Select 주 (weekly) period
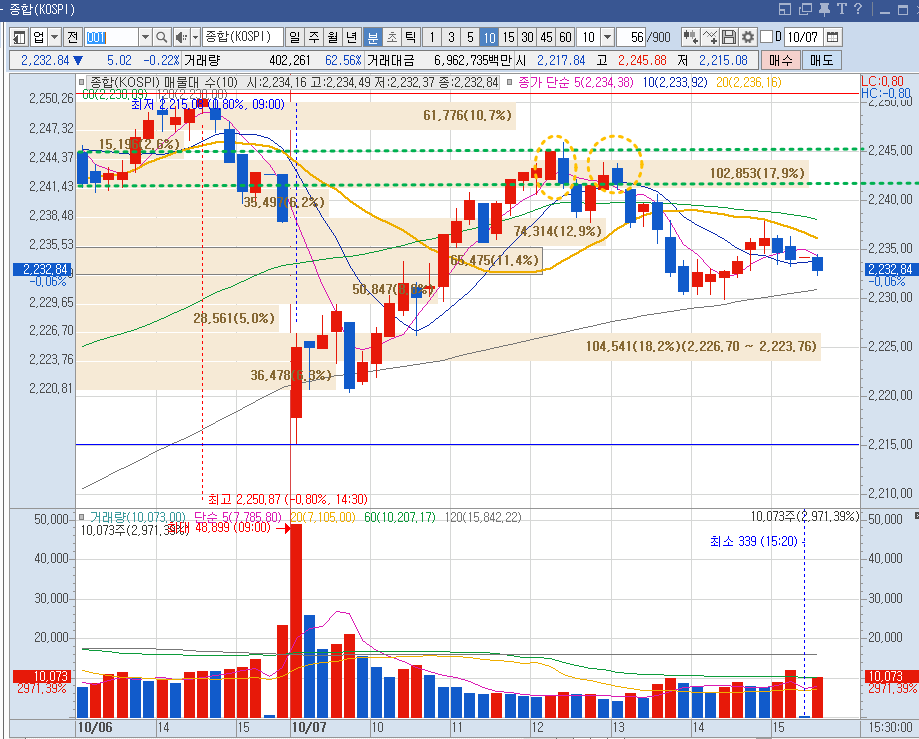 tap(314, 38)
